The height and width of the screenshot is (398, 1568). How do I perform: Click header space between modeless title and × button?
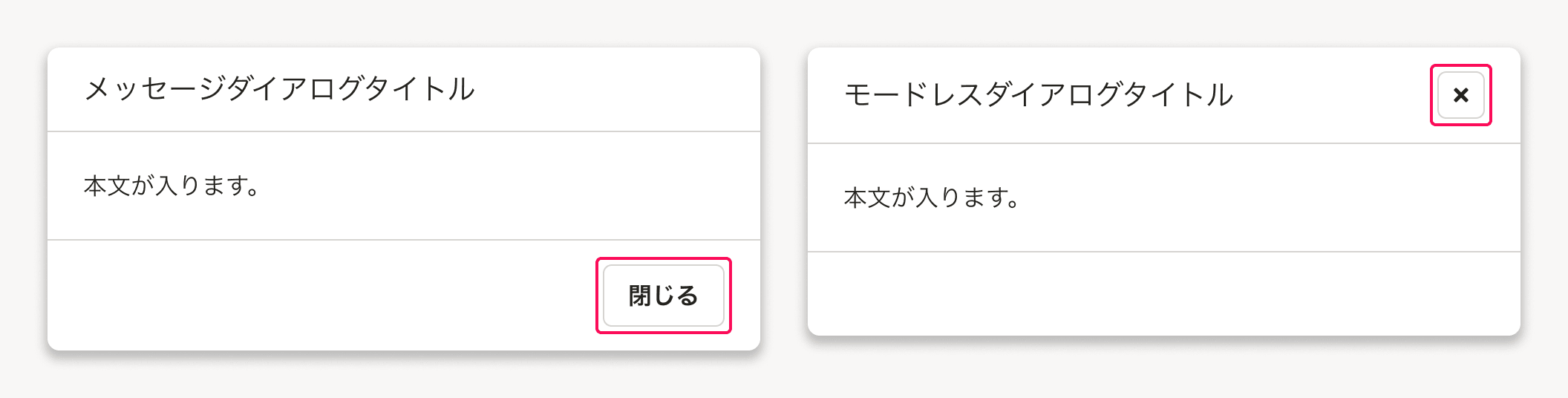(x=1329, y=95)
